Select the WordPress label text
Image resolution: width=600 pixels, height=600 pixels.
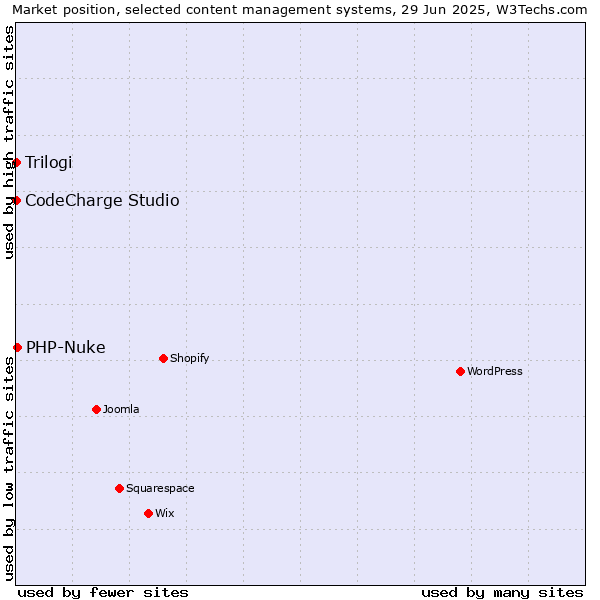coord(494,371)
